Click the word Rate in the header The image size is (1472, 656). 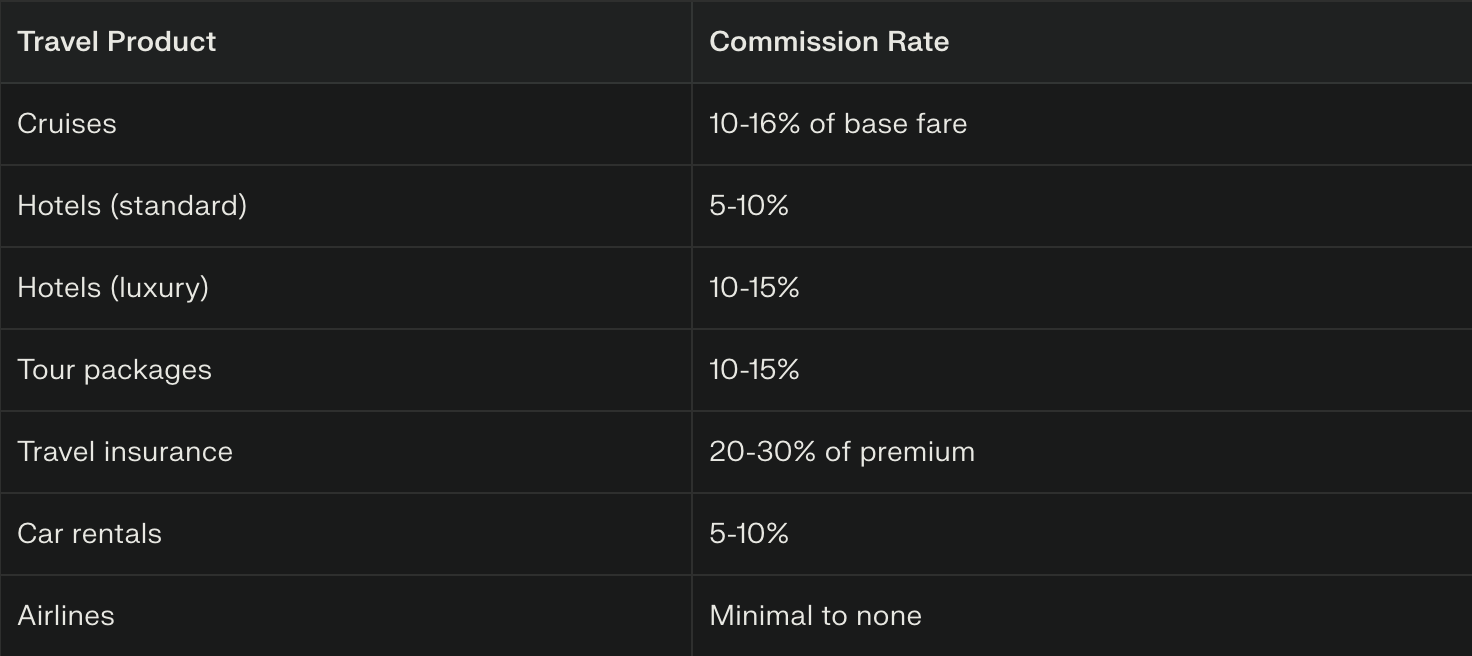[x=917, y=41]
